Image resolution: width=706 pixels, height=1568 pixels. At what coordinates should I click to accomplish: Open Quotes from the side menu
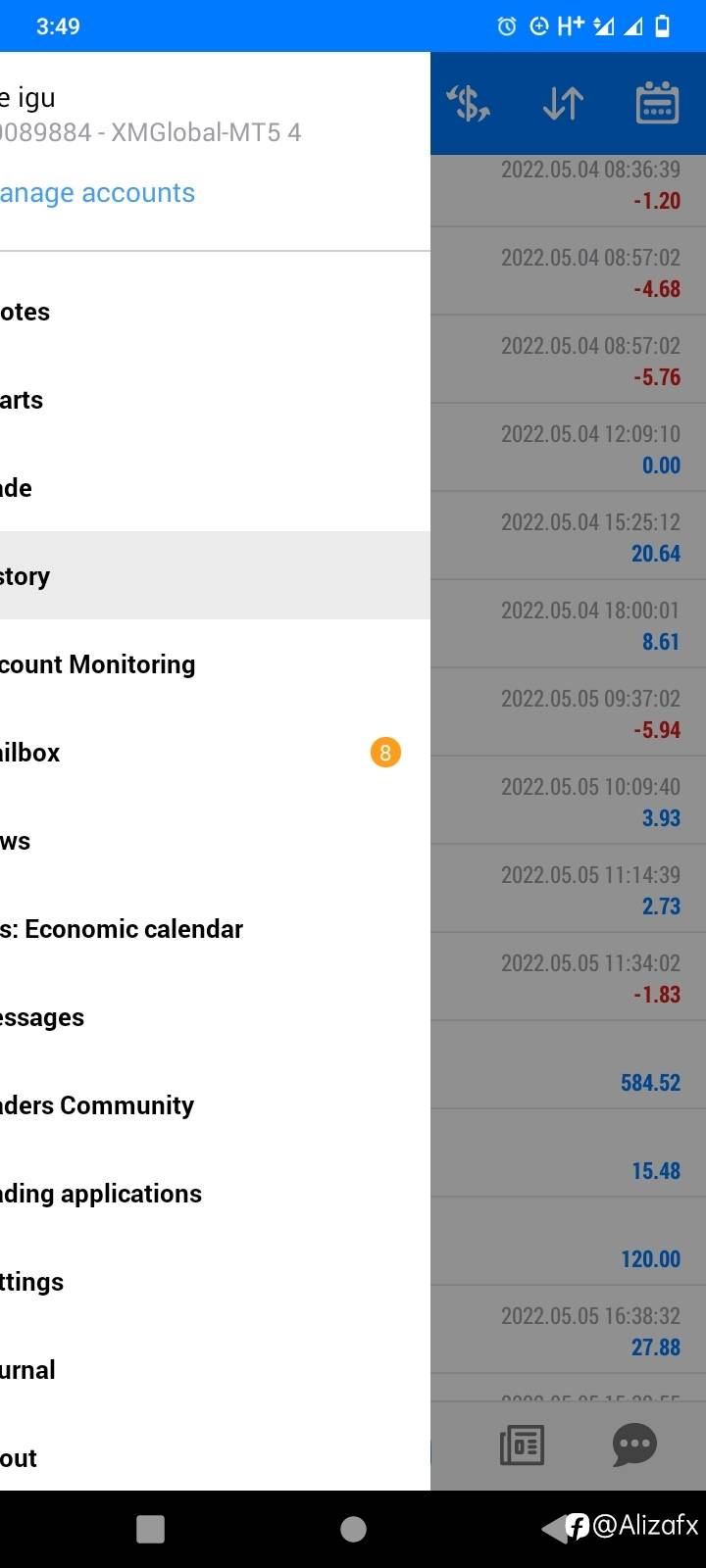[x=98, y=312]
